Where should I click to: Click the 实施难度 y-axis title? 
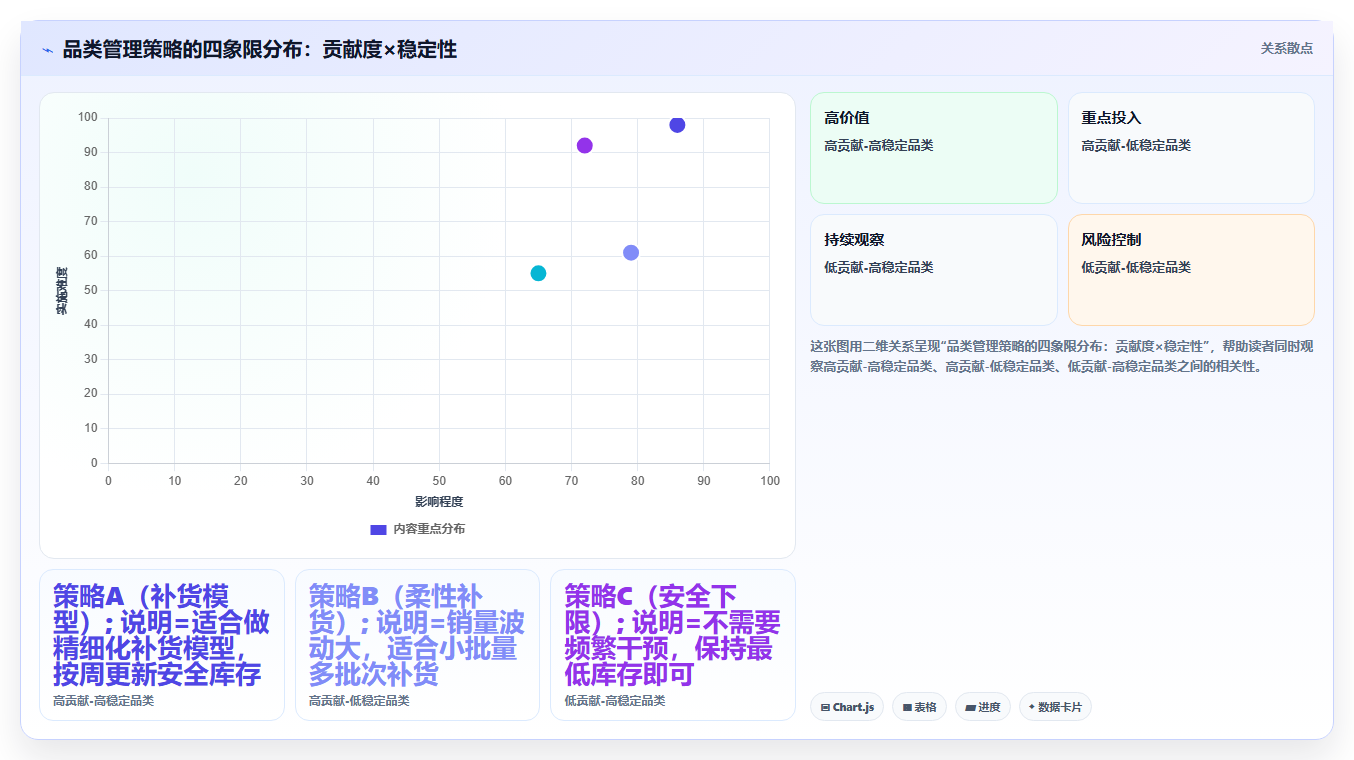tap(61, 291)
